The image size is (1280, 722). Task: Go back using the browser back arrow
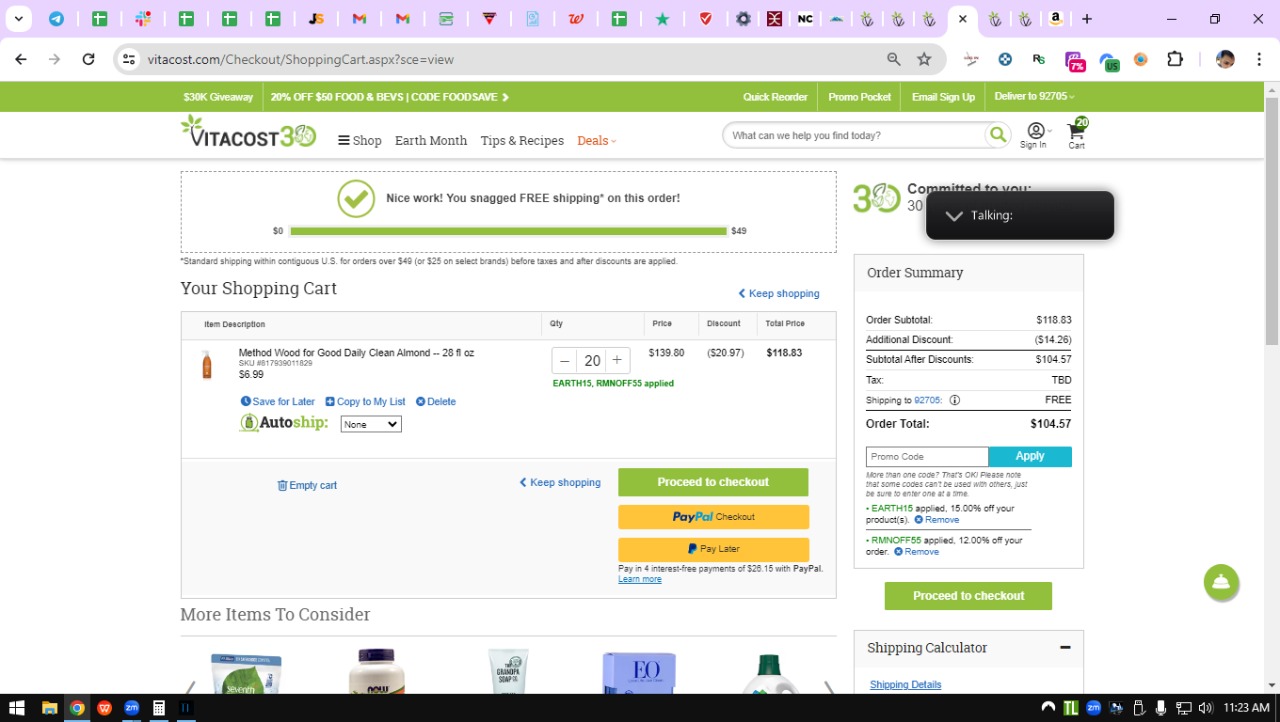(x=21, y=59)
